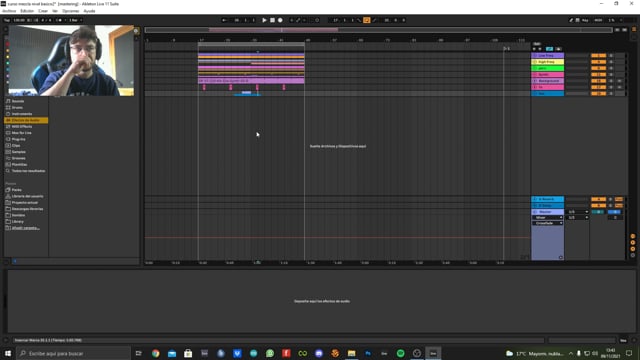Open the Crear menu
This screenshot has height=360, width=640.
pos(43,11)
